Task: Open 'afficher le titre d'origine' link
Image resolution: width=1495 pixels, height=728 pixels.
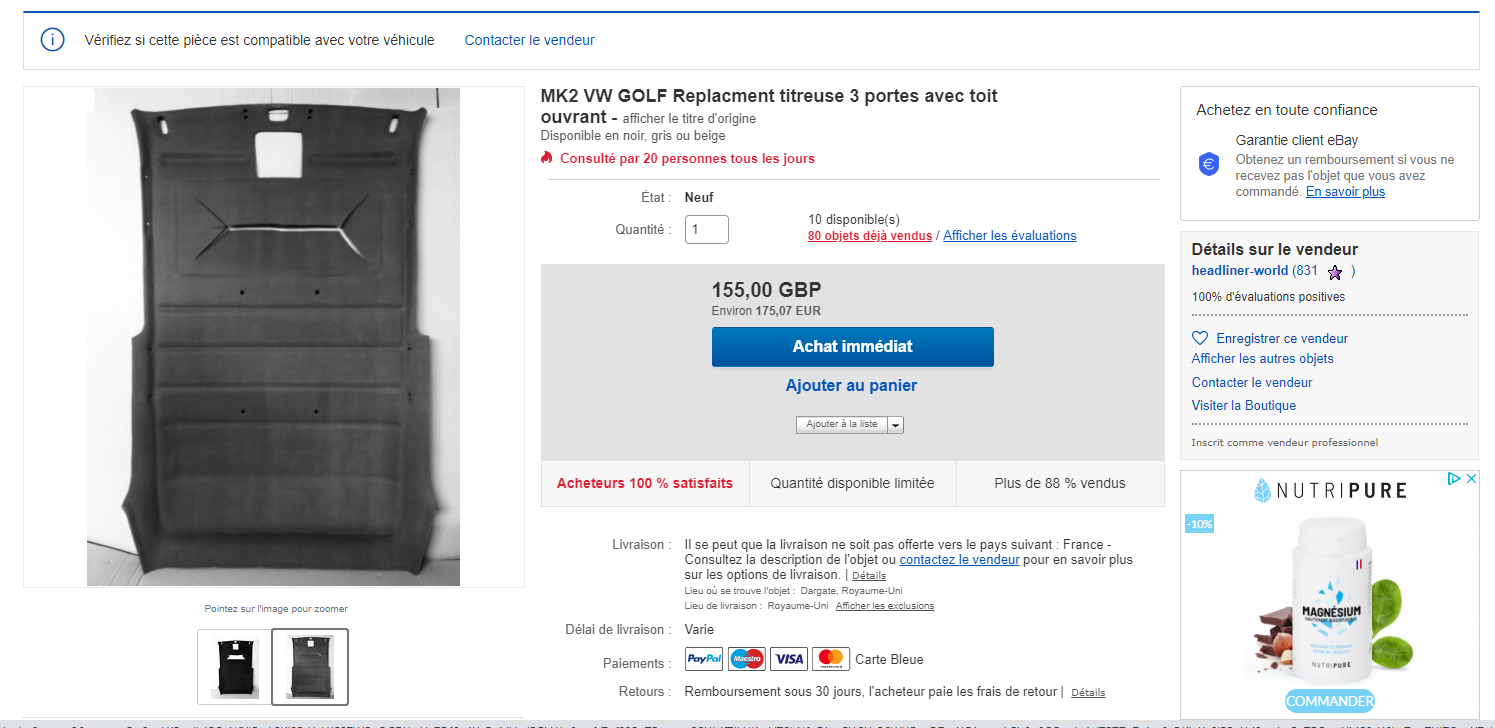Action: coord(689,119)
